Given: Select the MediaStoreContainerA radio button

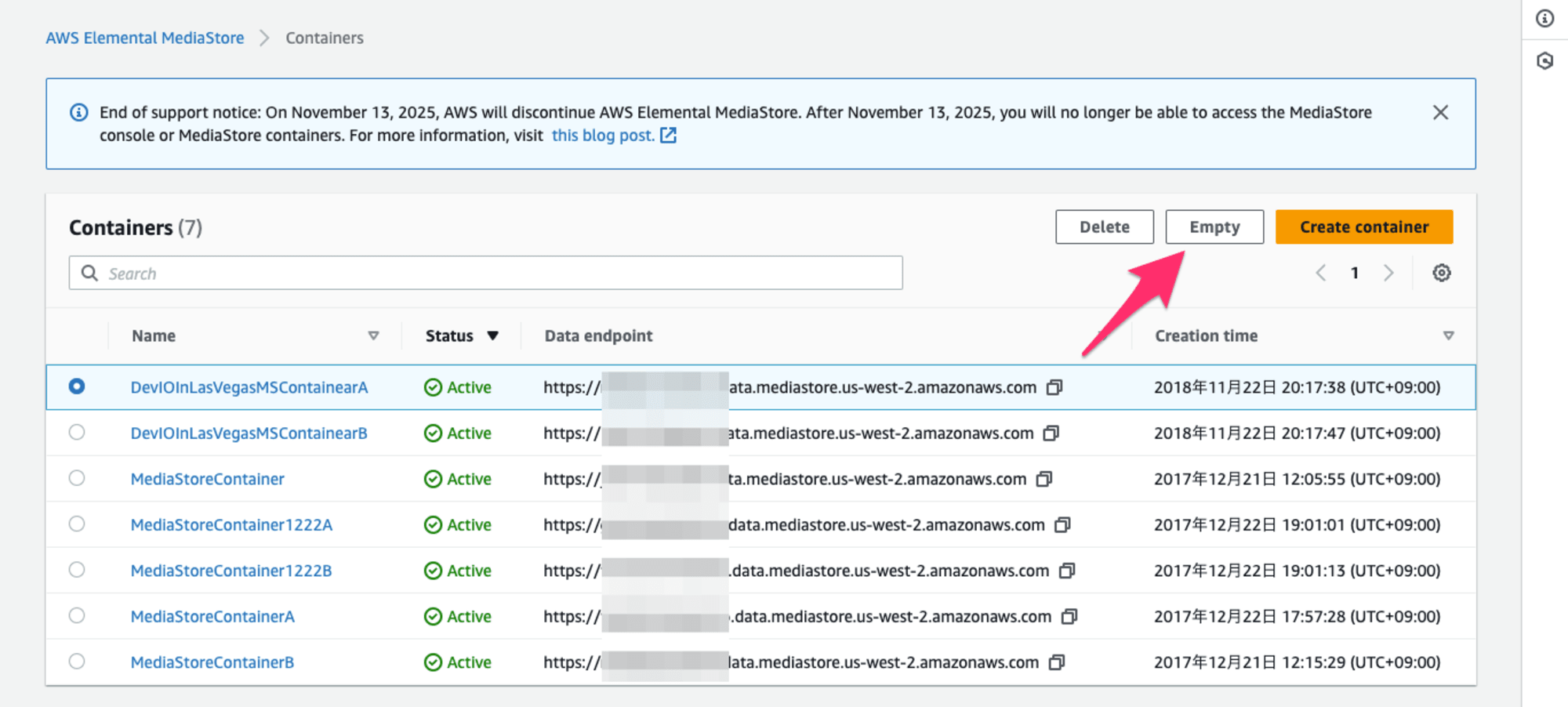Looking at the screenshot, I should click(77, 615).
